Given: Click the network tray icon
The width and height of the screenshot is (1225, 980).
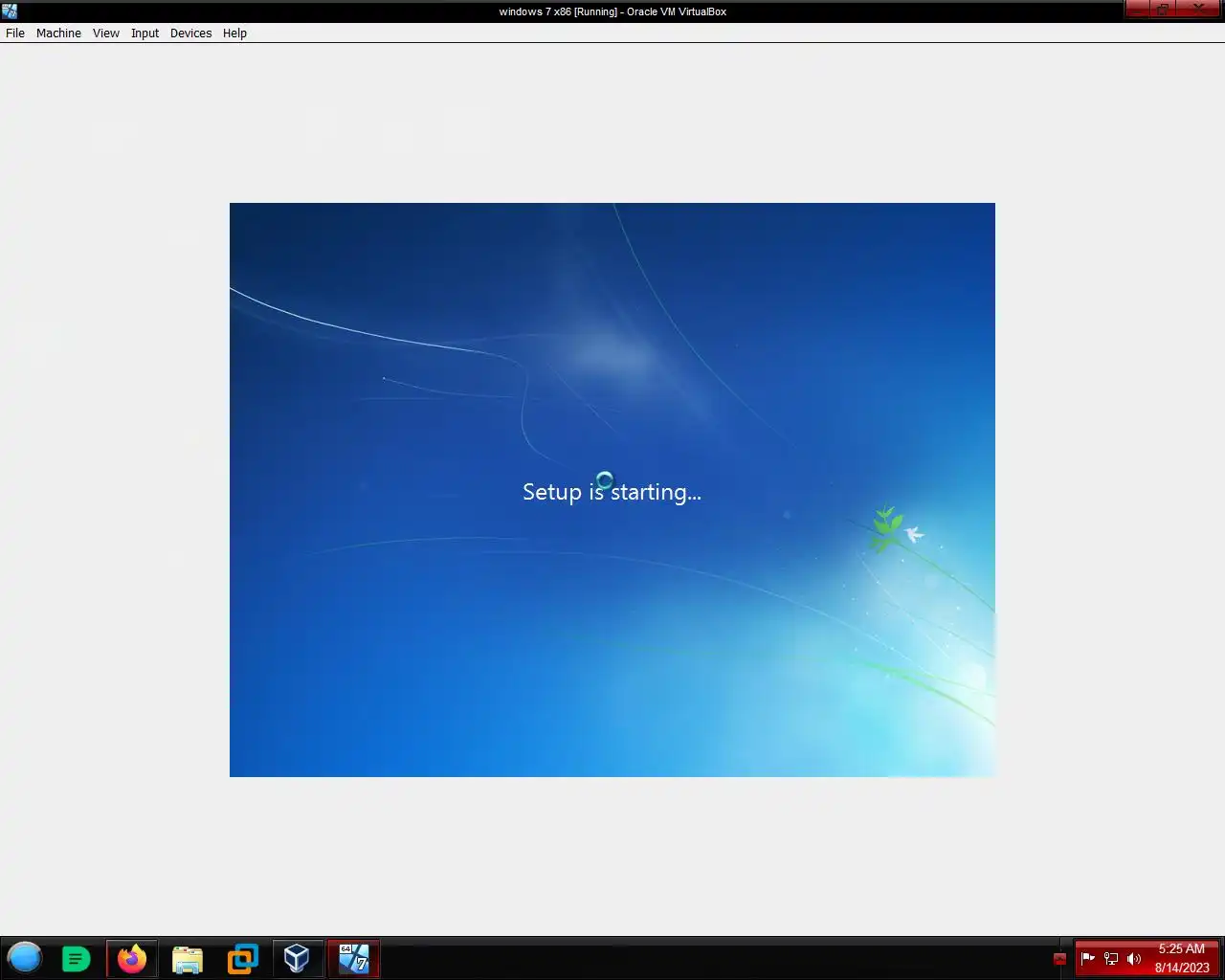Looking at the screenshot, I should pyautogui.click(x=1111, y=958).
